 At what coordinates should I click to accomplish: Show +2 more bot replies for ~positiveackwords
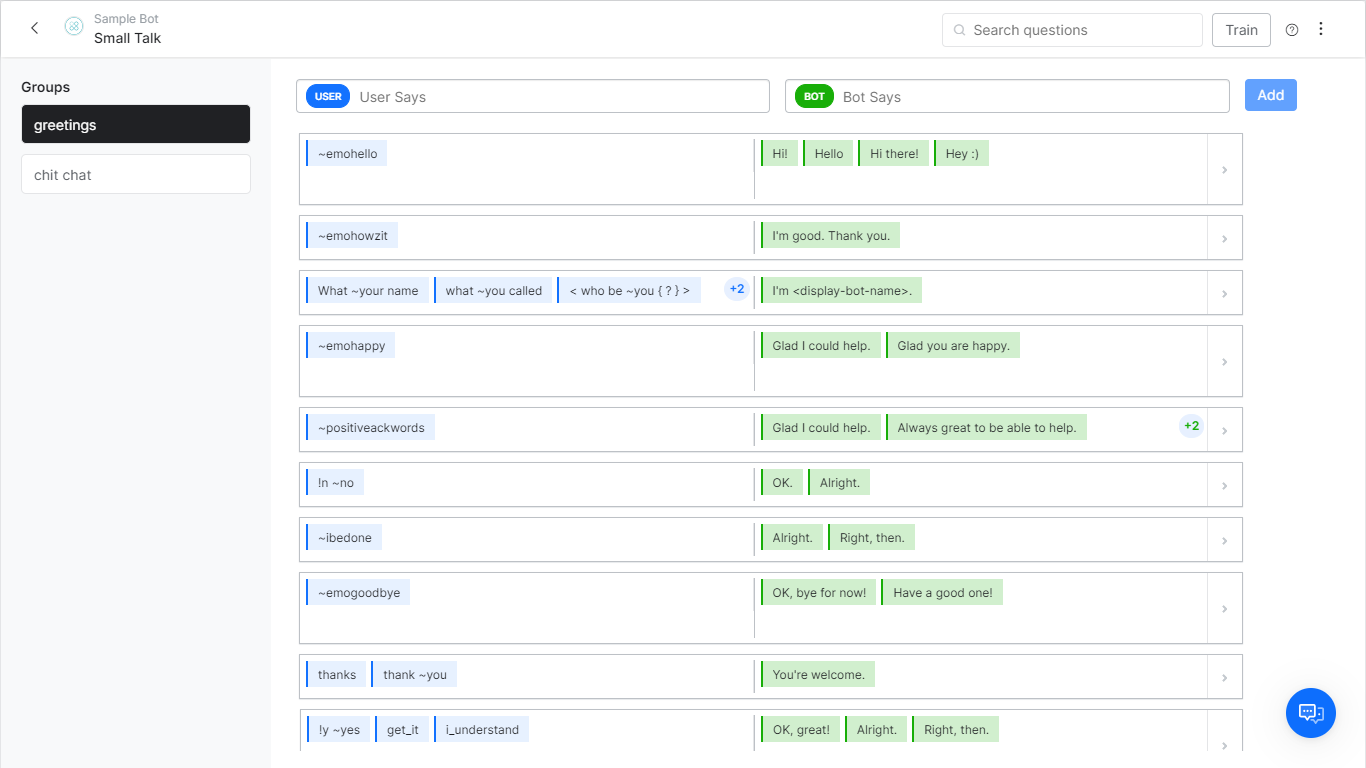coord(1191,427)
